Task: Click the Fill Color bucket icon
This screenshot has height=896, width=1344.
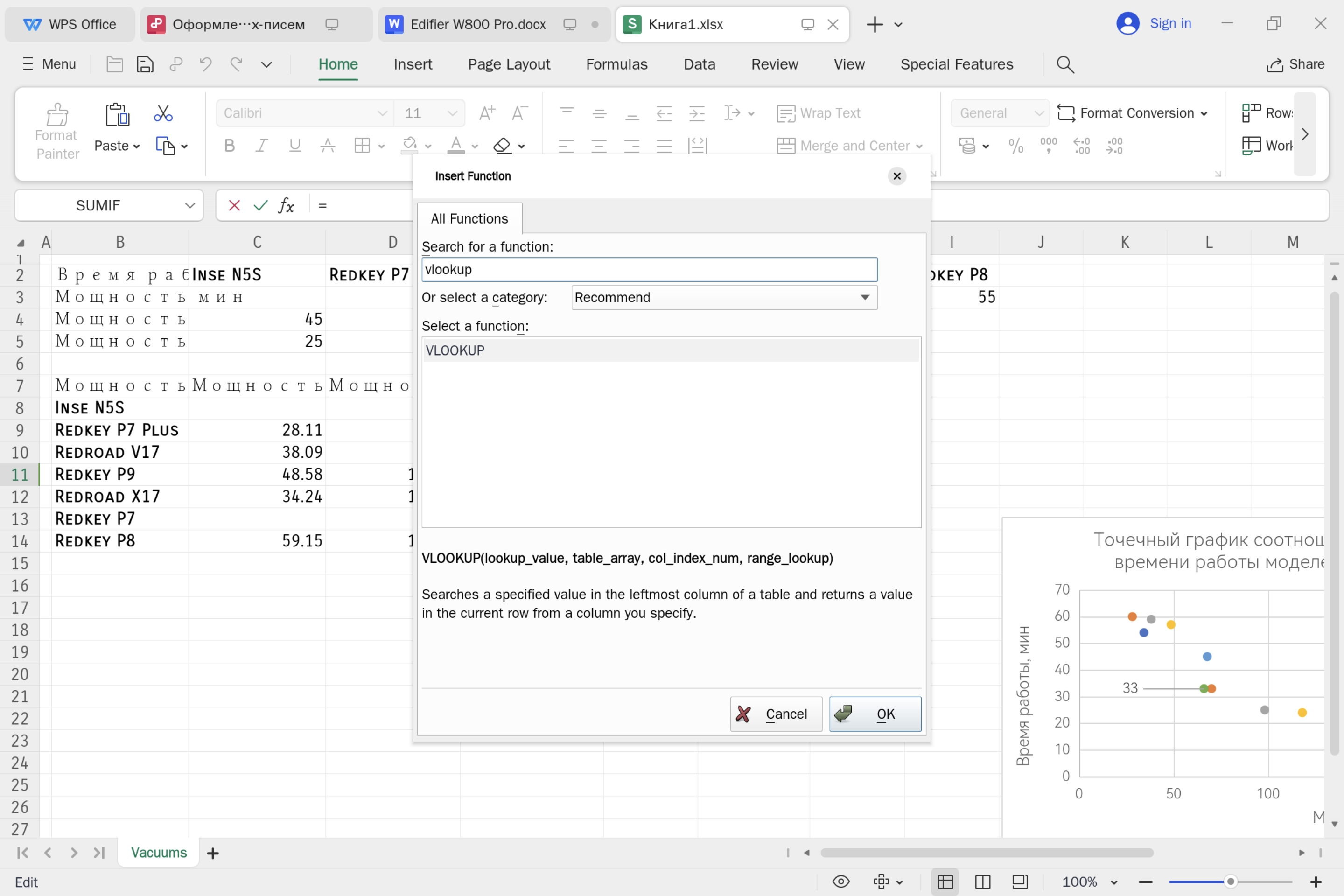Action: click(410, 145)
